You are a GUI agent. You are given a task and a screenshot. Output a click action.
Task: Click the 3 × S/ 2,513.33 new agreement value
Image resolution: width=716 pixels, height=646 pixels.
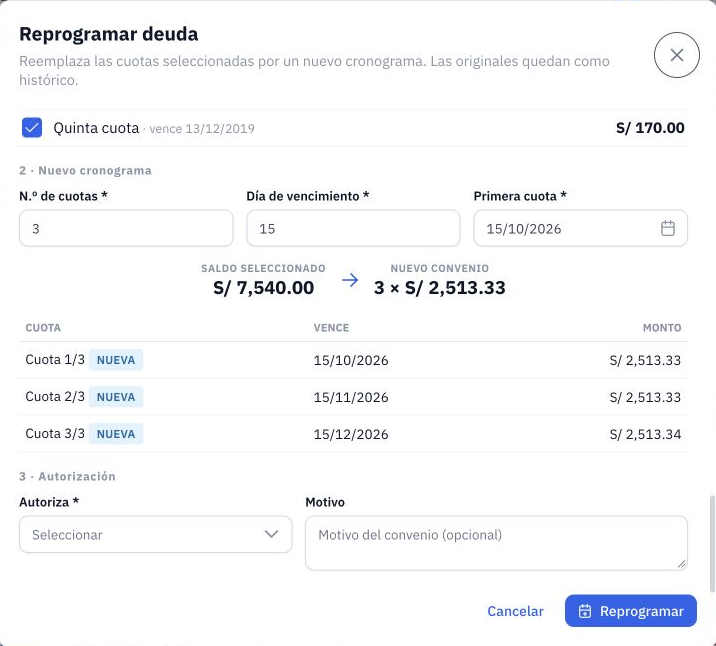[x=440, y=288]
